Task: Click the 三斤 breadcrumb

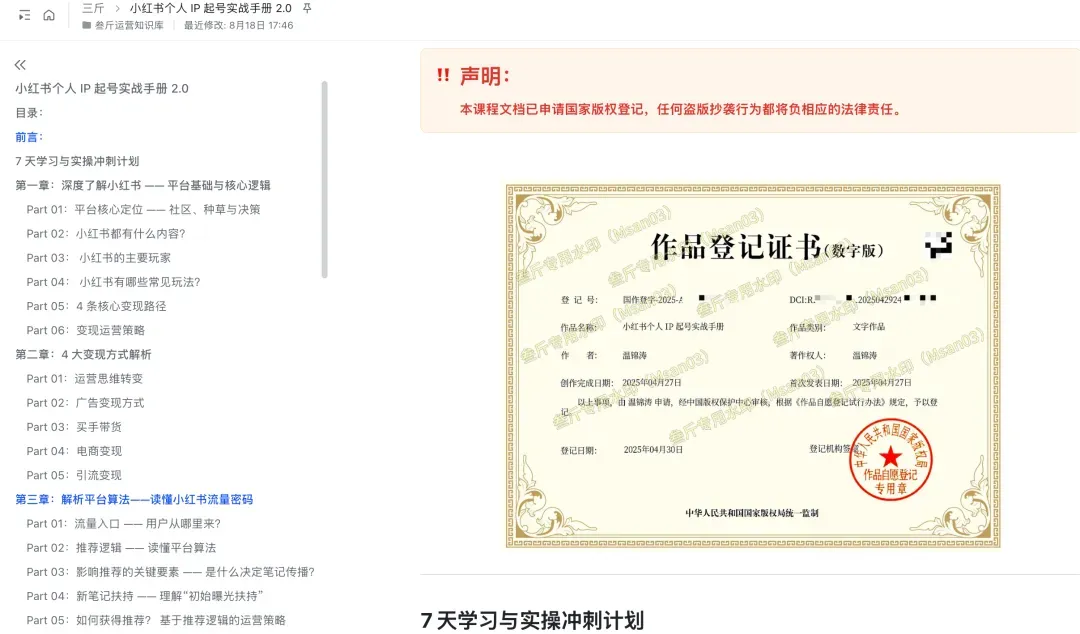Action: (93, 8)
